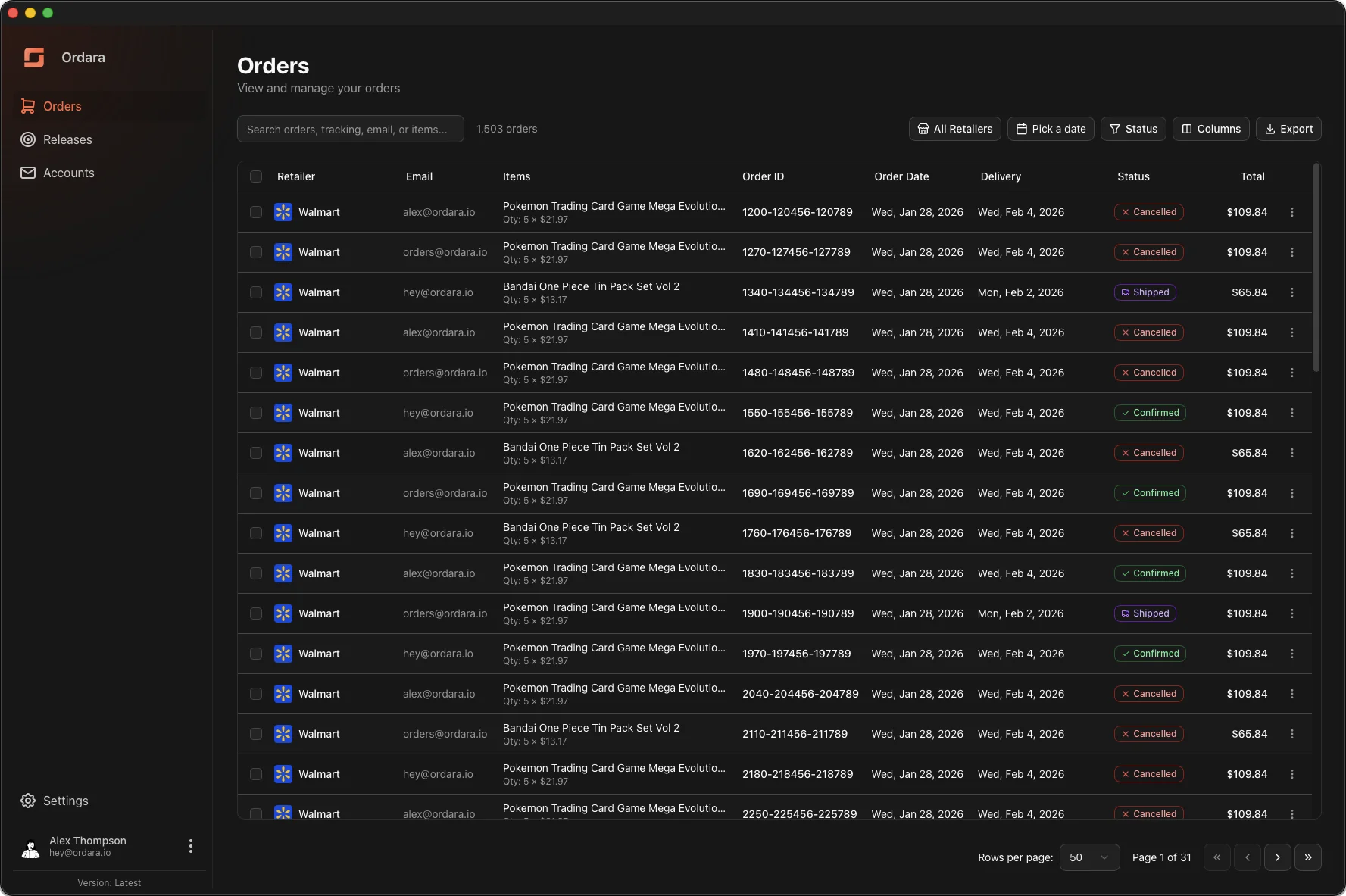This screenshot has width=1346, height=896.
Task: Select checkbox for order 1270-127456-127789
Action: tap(256, 252)
